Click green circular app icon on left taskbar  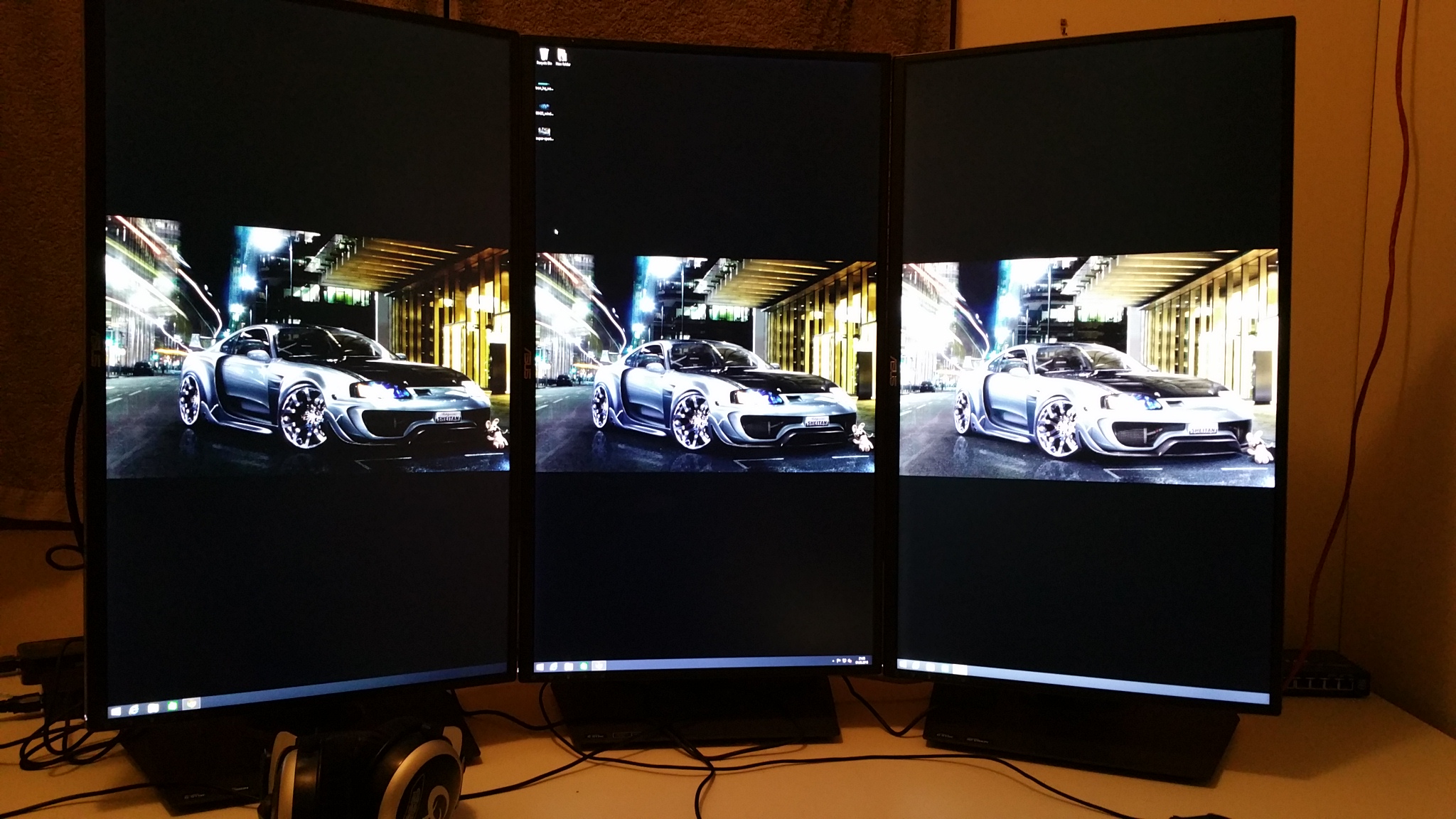(173, 705)
